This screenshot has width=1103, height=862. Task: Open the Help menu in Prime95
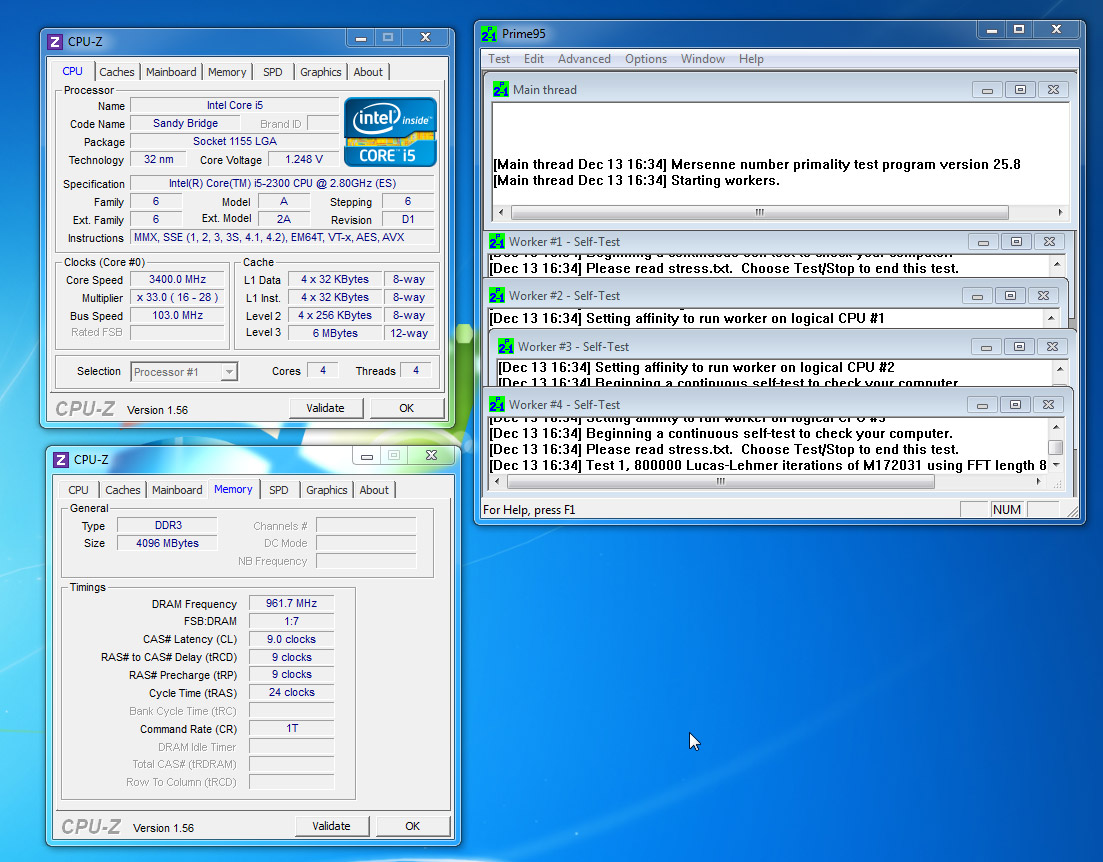[751, 59]
